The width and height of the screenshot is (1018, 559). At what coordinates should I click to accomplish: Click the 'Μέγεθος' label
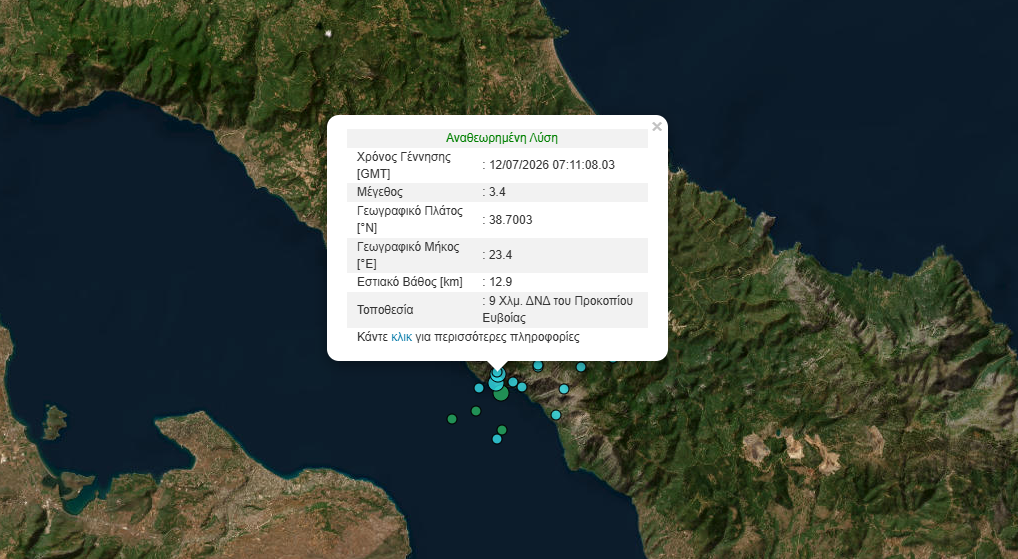point(380,192)
